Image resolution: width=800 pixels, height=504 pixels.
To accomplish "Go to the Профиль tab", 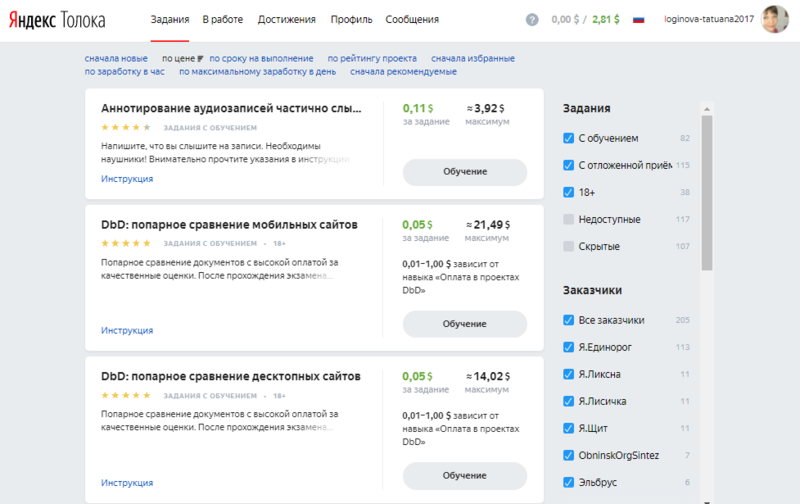I will pos(352,20).
